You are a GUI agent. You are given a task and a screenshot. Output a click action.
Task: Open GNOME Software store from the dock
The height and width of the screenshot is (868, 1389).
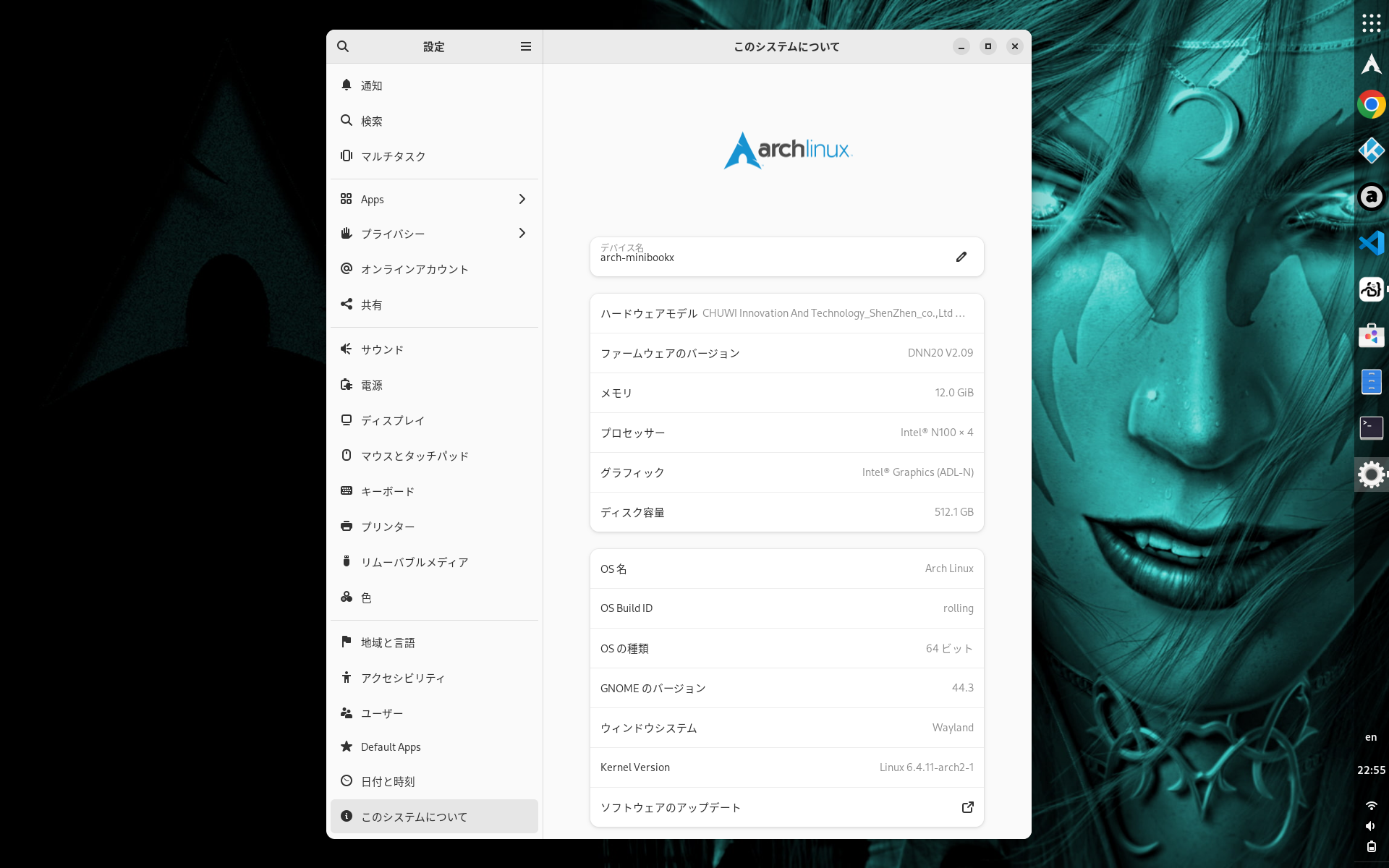[x=1371, y=335]
